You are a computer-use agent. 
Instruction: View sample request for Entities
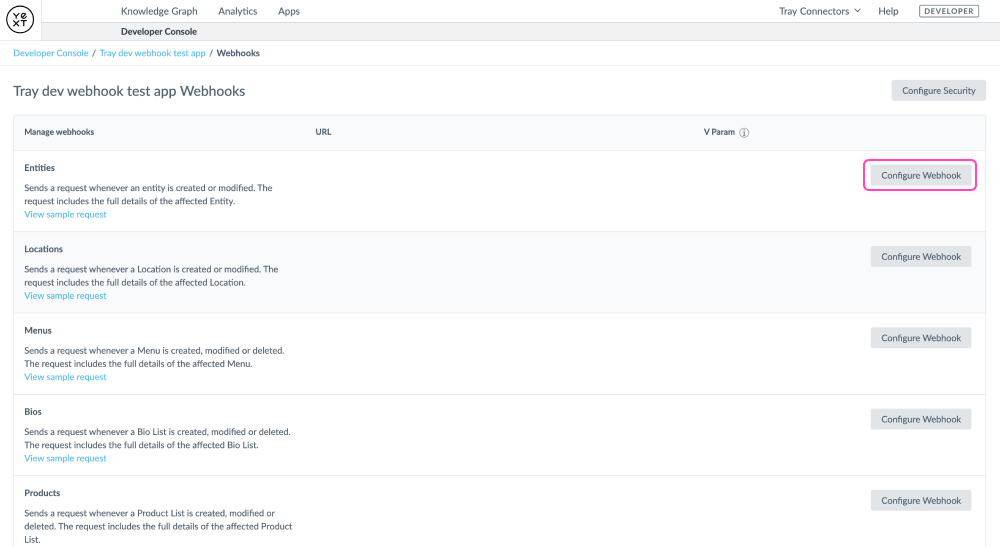tap(65, 214)
